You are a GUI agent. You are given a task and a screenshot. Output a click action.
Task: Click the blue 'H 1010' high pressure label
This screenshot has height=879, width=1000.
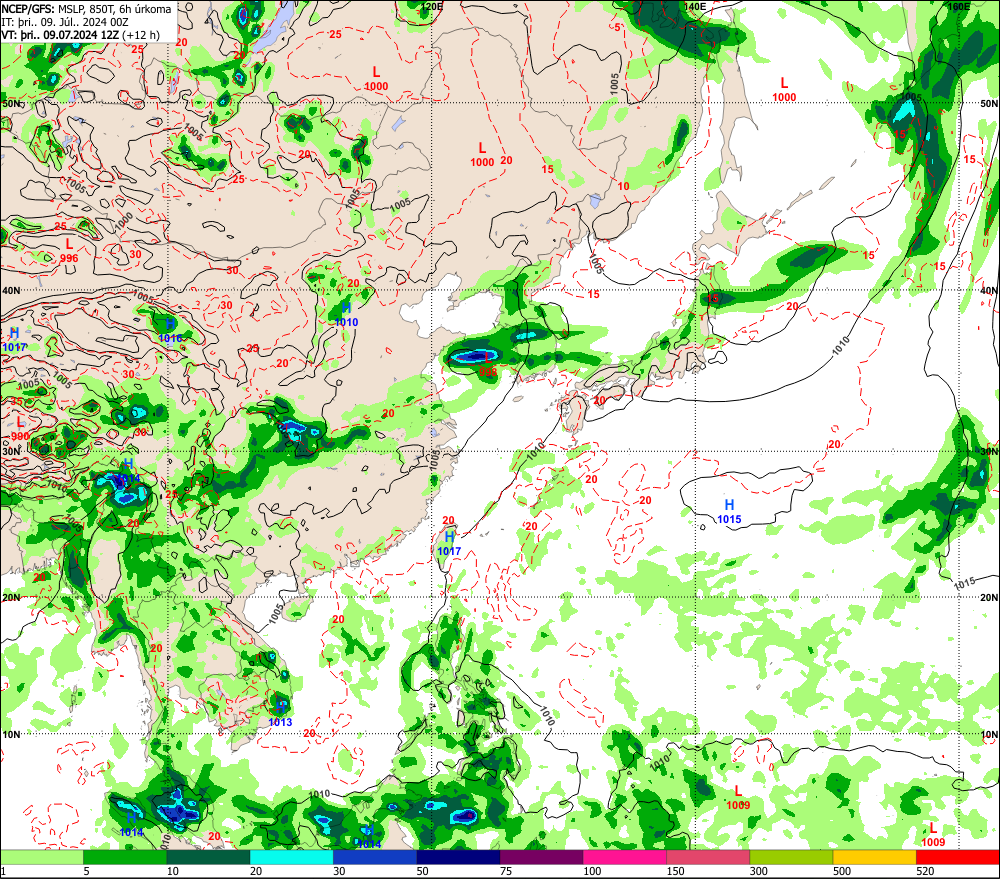346,315
